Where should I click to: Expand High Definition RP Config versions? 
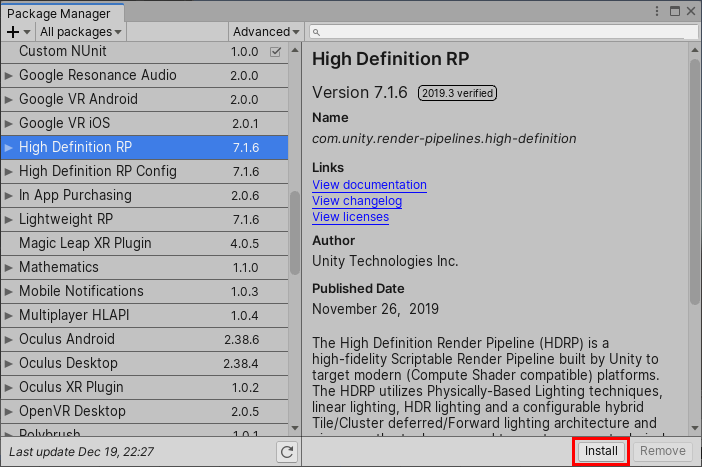point(9,171)
